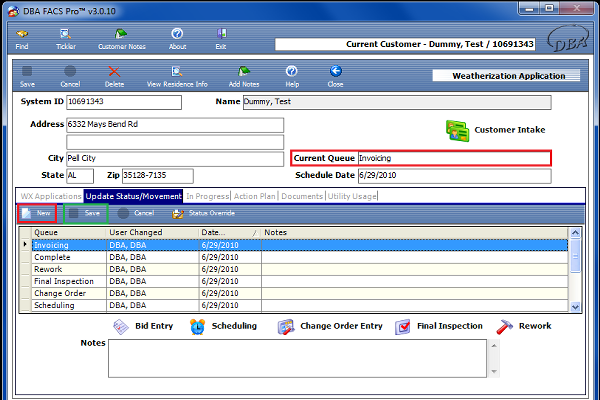Open View Residence Info
The image size is (600, 400).
click(177, 77)
